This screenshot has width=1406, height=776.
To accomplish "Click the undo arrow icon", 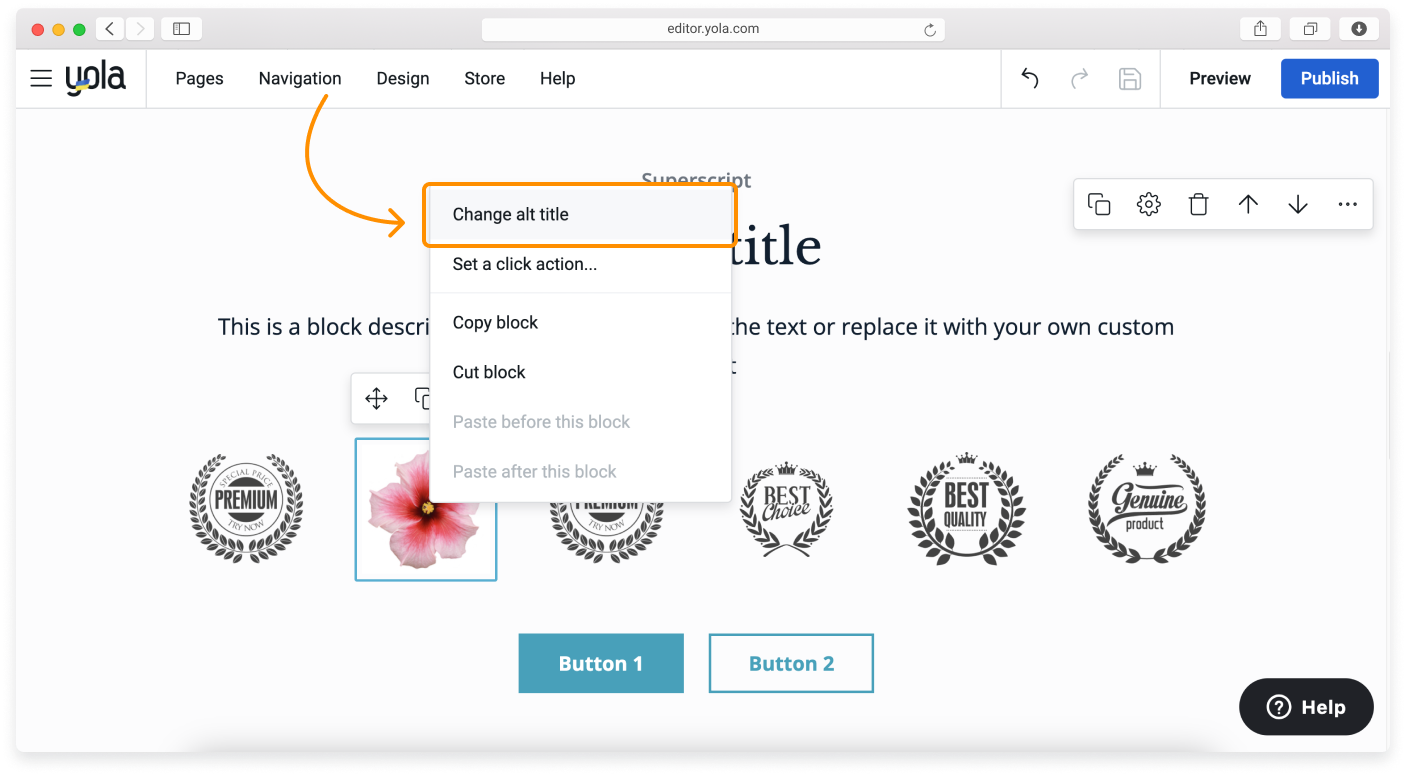I will pyautogui.click(x=1030, y=79).
